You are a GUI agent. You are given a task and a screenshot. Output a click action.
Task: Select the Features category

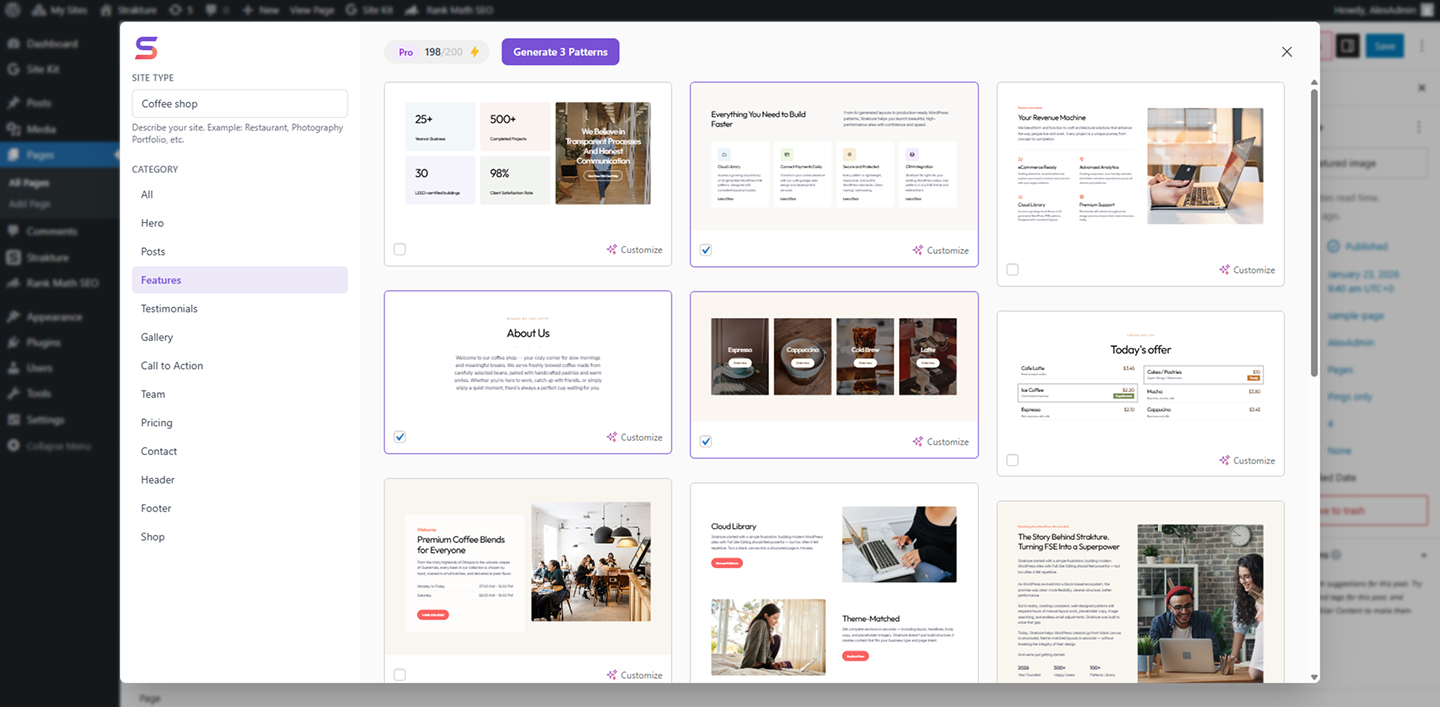pyautogui.click(x=240, y=280)
